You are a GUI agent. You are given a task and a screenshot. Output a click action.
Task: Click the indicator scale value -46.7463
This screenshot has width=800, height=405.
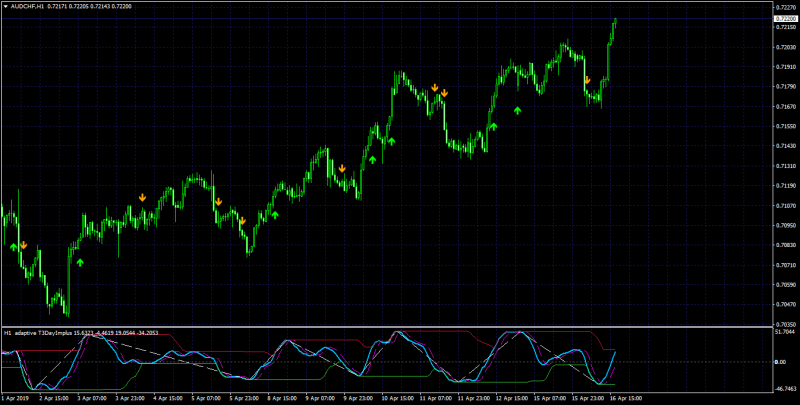coord(786,389)
